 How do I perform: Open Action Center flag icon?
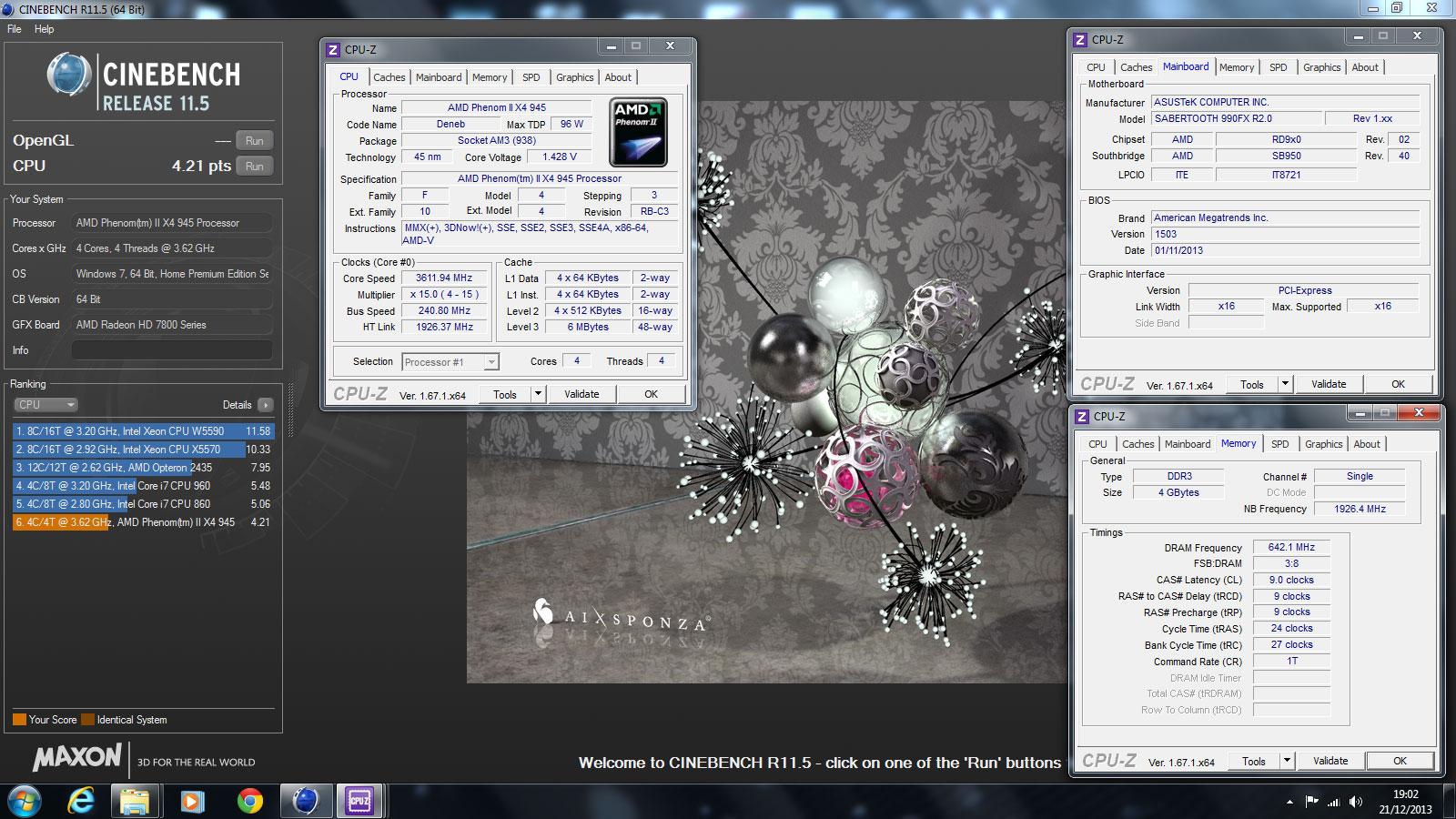tap(1311, 802)
